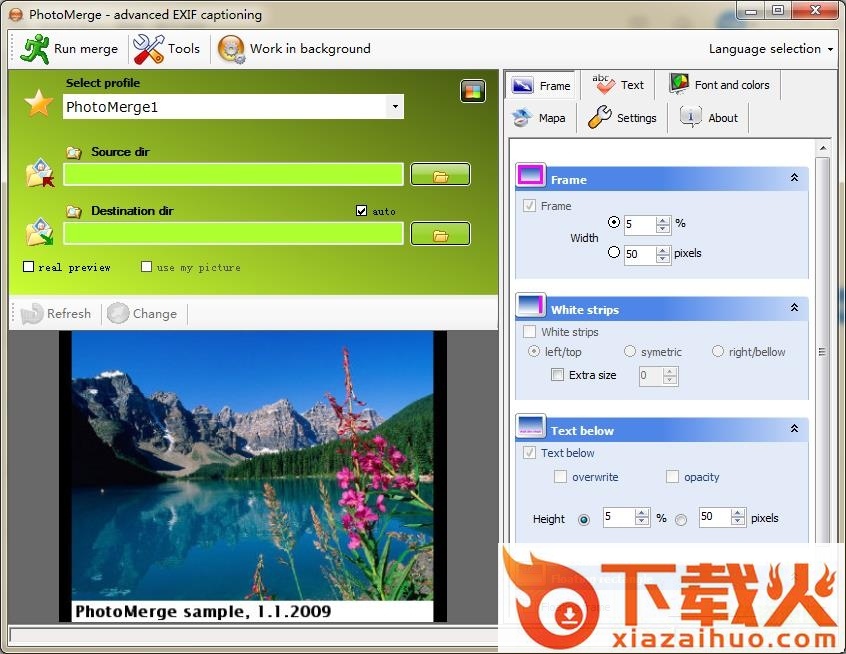Click the gold star profile icon
Screen dimensions: 846x654
[39, 103]
